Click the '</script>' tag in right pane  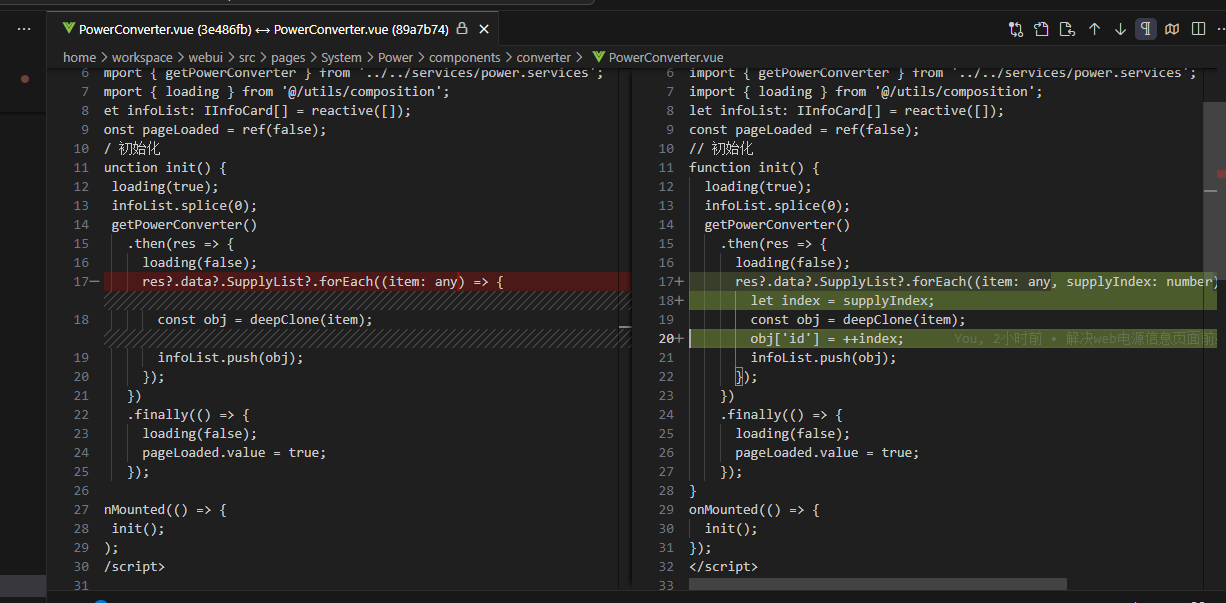[723, 567]
